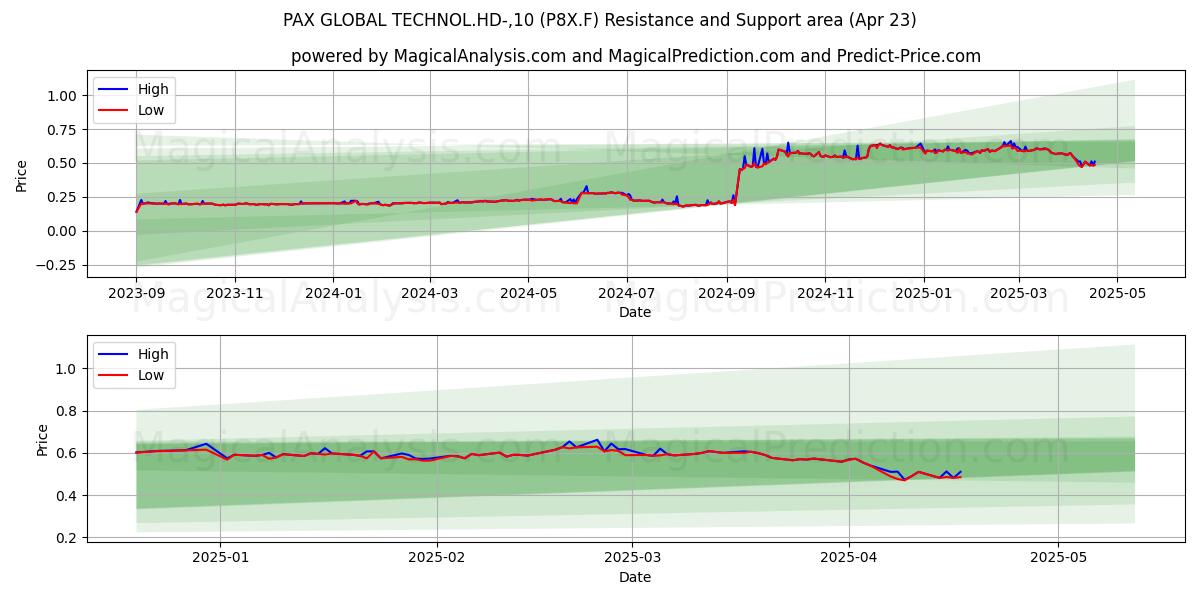Viewport: 1200px width, 600px height.
Task: Click the '2025-02' date label on bottom axis
Action: click(438, 558)
